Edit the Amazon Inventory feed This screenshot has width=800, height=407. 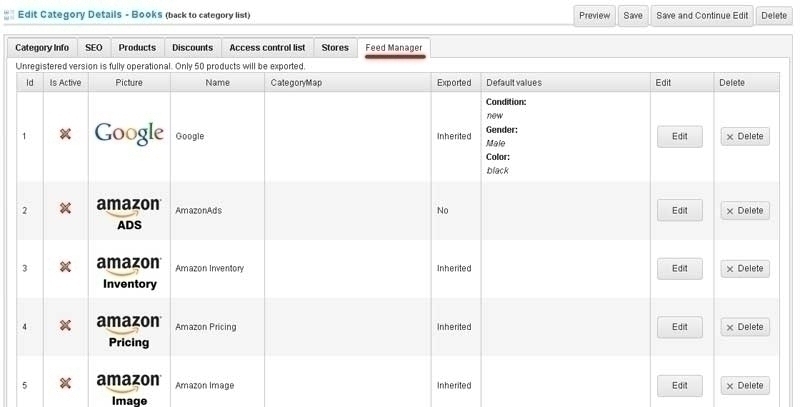680,268
